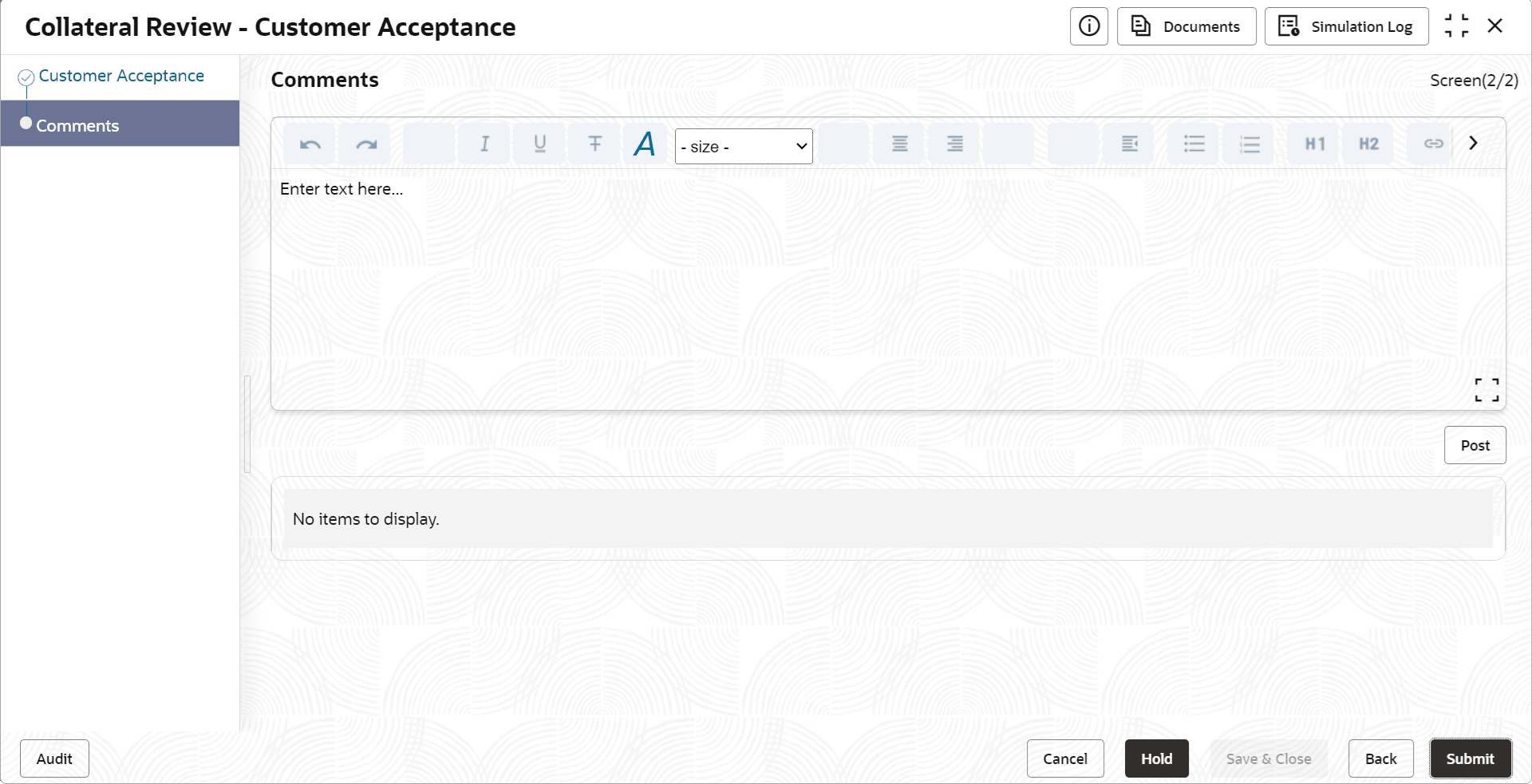Redo the last edit in comments editor
Screen dimensions: 1532x784
coord(365,144)
